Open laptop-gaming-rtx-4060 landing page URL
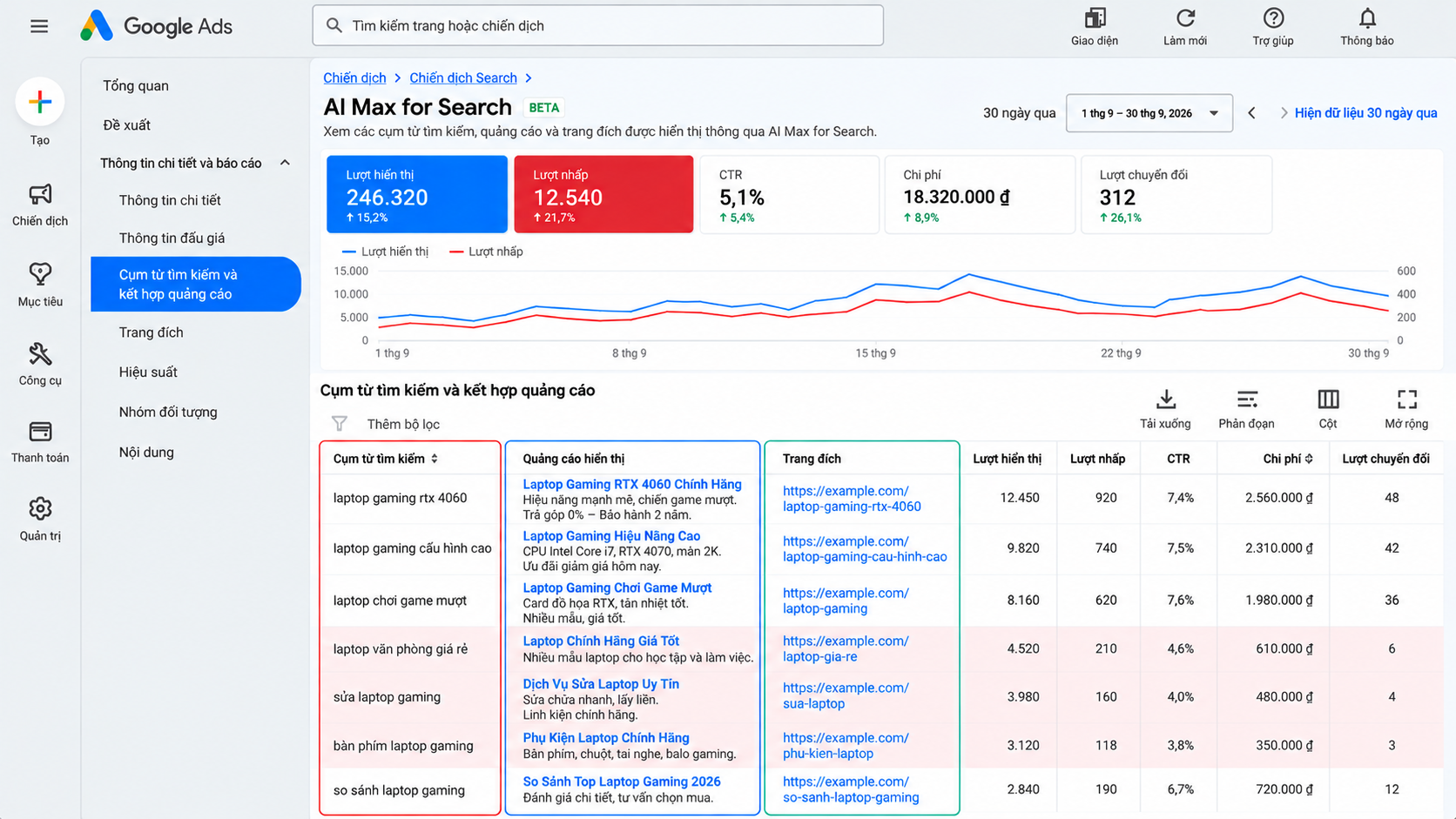This screenshot has height=819, width=1456. tap(852, 499)
